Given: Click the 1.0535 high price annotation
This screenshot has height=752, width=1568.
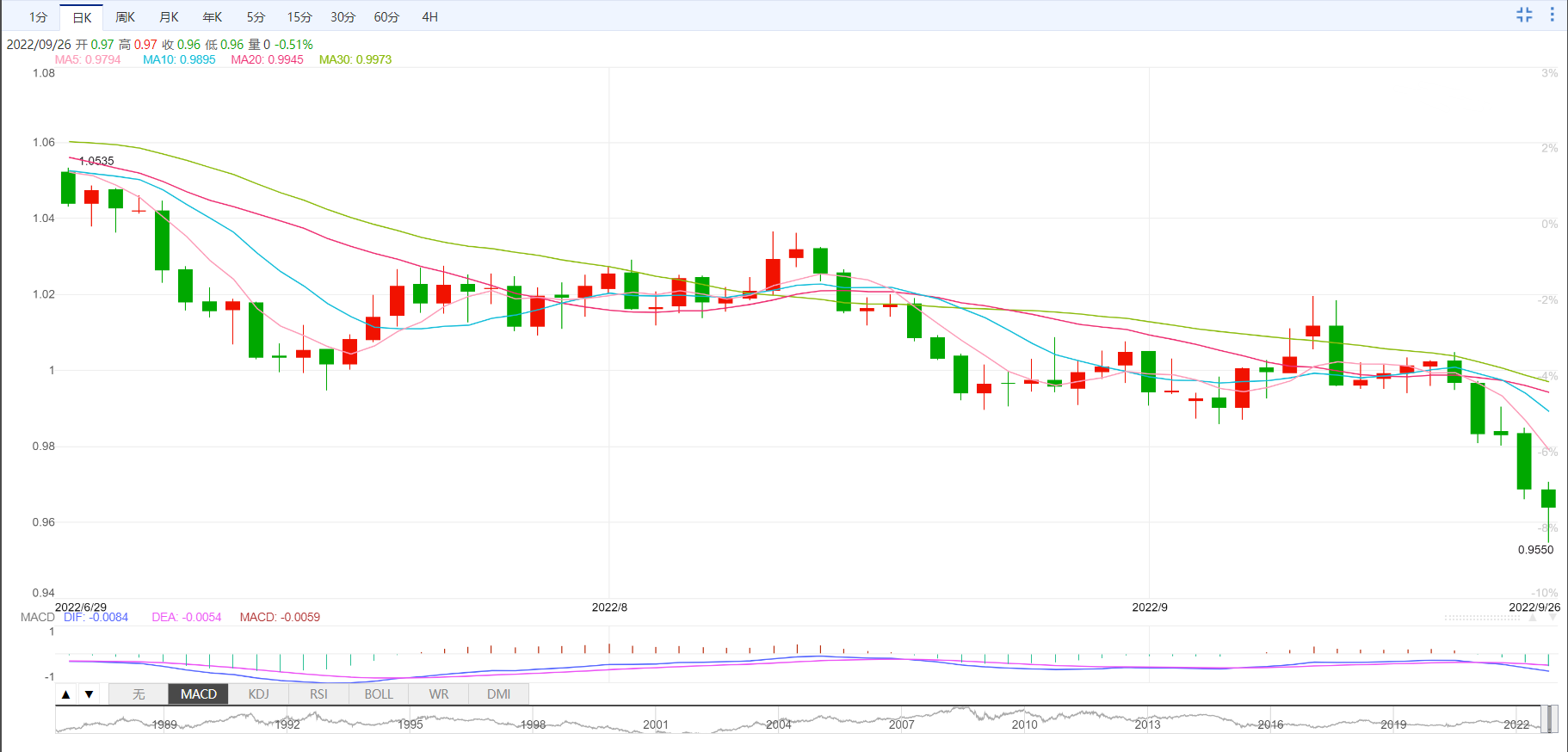Looking at the screenshot, I should click(x=96, y=161).
